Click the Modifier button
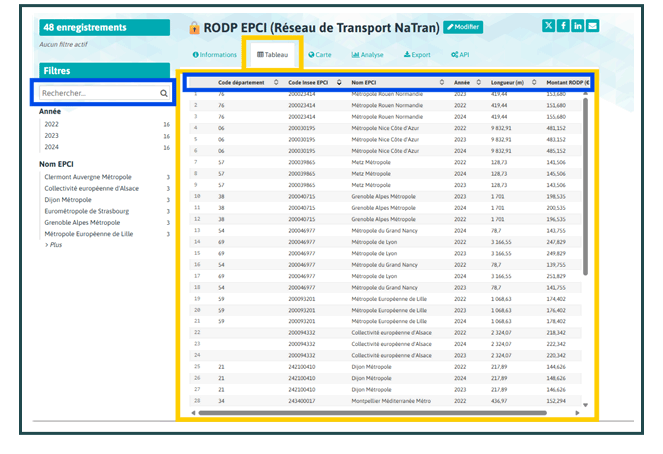Screen dimensions: 663x454 463,27
